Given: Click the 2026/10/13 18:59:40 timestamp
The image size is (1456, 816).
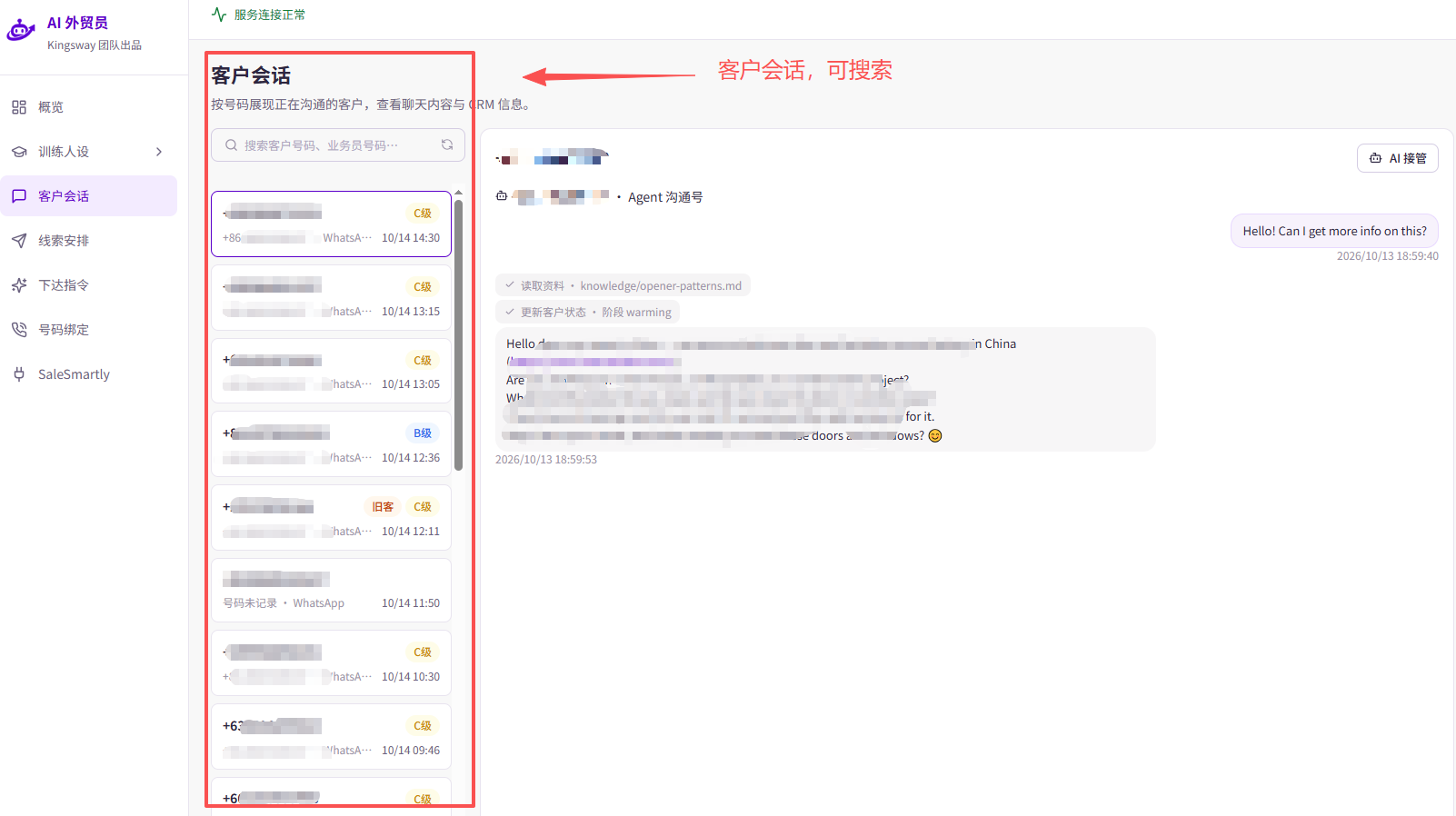Looking at the screenshot, I should (1387, 256).
